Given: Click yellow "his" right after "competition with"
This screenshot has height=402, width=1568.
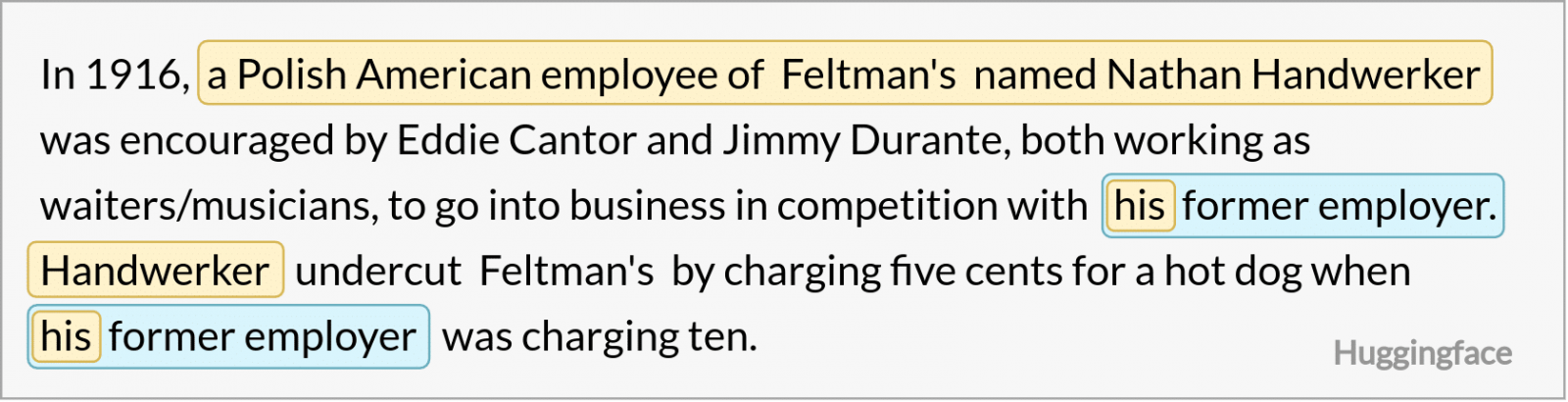Looking at the screenshot, I should (1139, 206).
